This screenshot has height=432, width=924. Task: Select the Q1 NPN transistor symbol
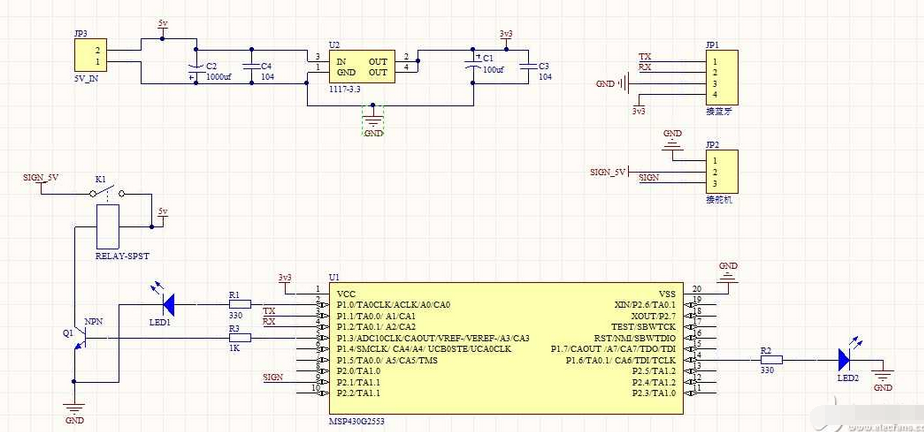(80, 340)
